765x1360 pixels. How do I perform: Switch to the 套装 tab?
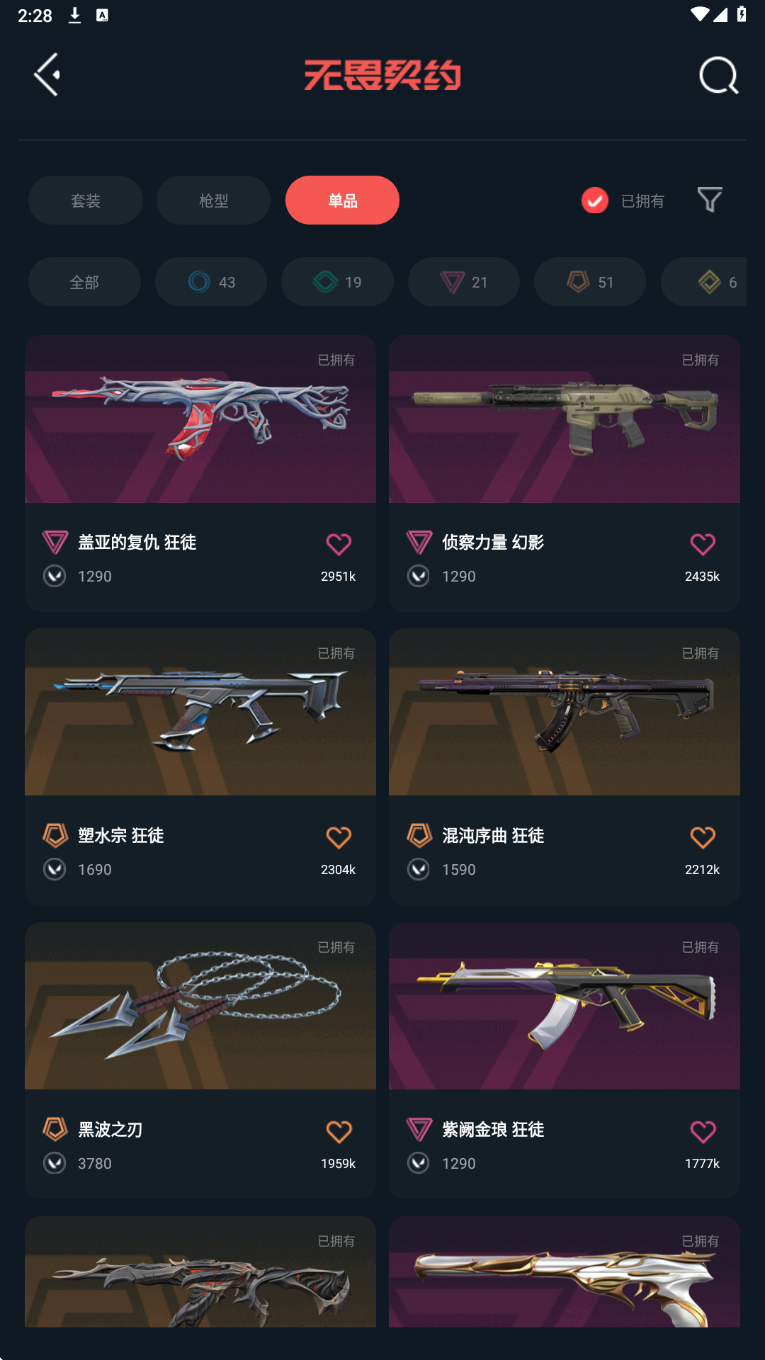coord(85,200)
